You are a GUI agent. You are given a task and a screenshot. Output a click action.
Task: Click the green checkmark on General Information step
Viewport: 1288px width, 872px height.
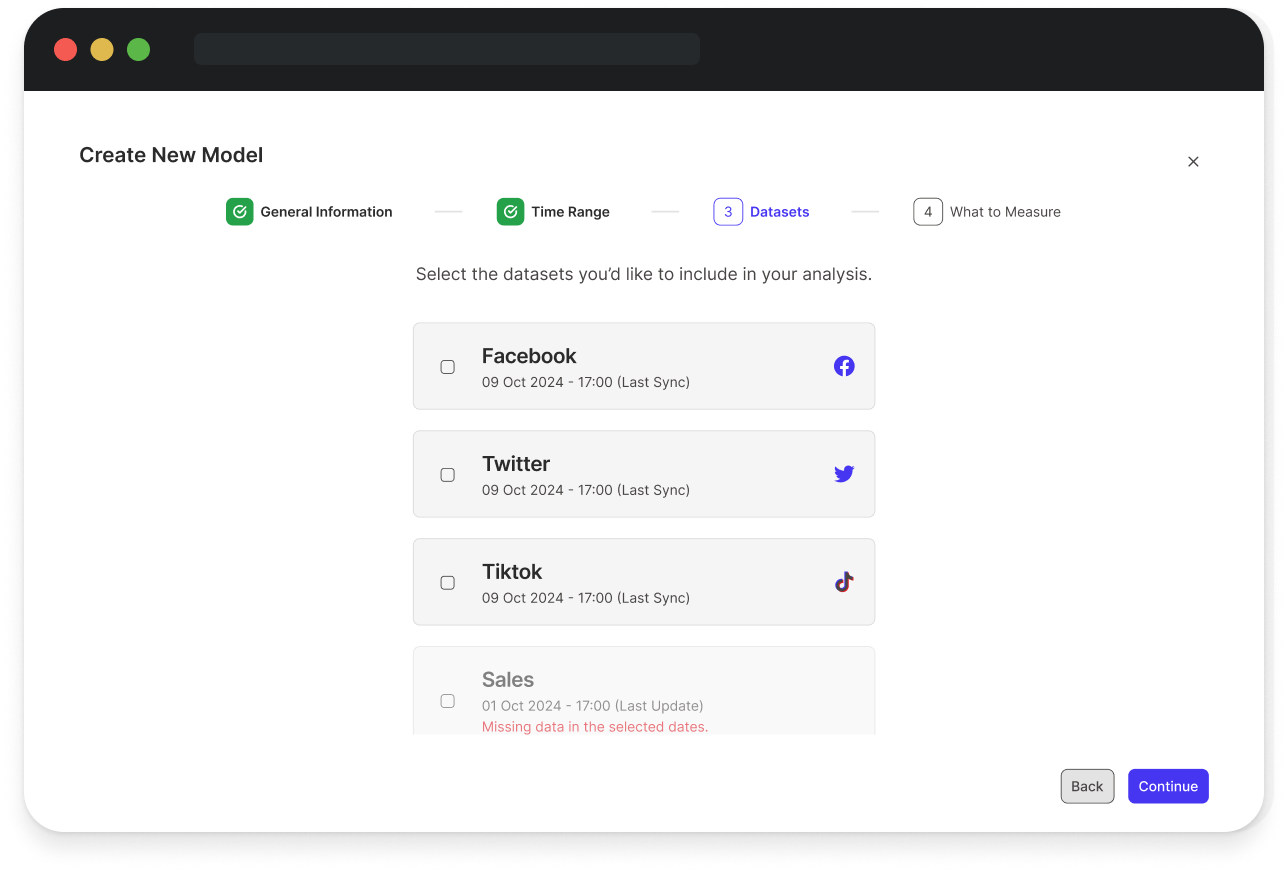click(239, 211)
